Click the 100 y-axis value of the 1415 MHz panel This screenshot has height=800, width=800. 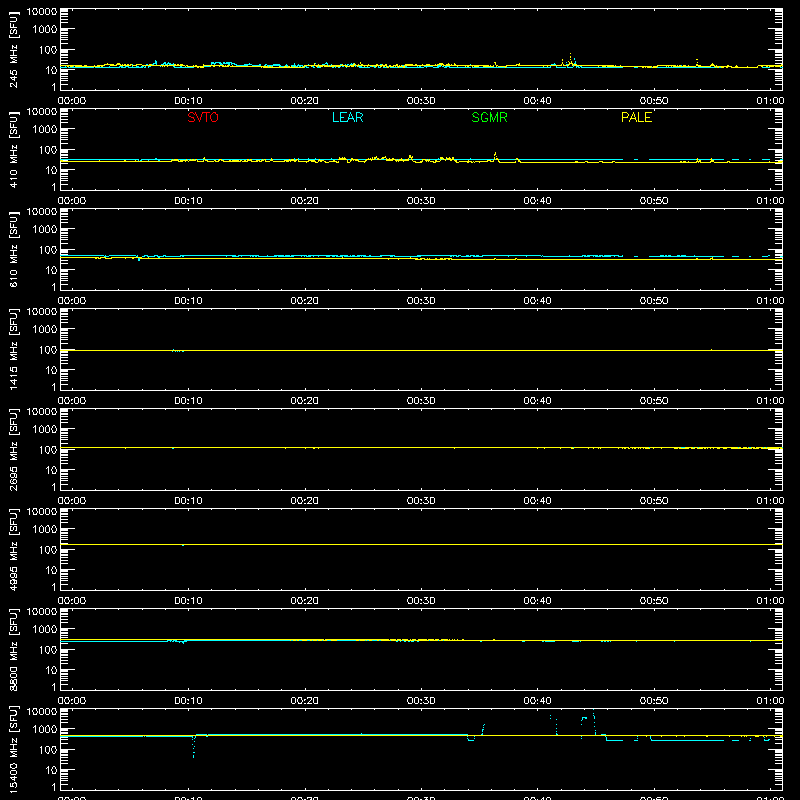click(48, 350)
